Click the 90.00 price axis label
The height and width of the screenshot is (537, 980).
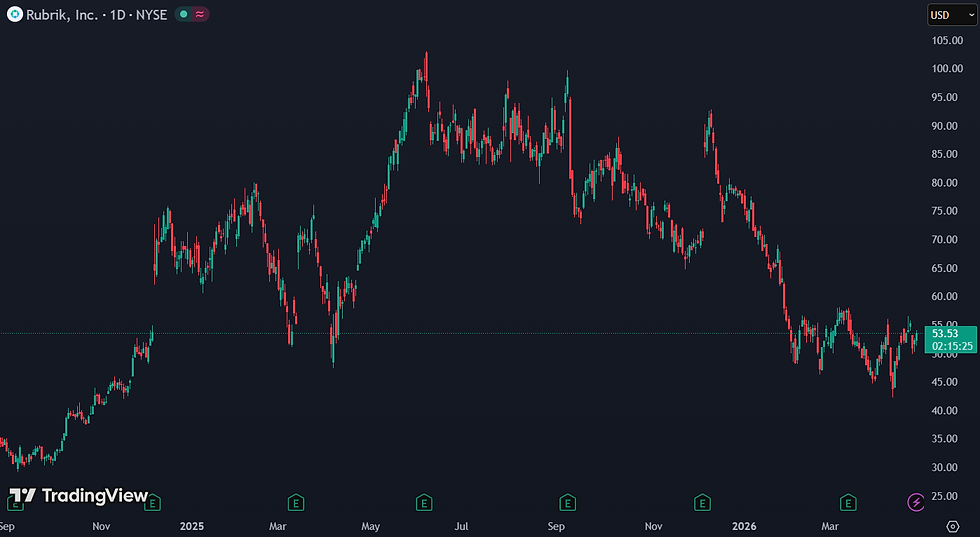(x=944, y=126)
